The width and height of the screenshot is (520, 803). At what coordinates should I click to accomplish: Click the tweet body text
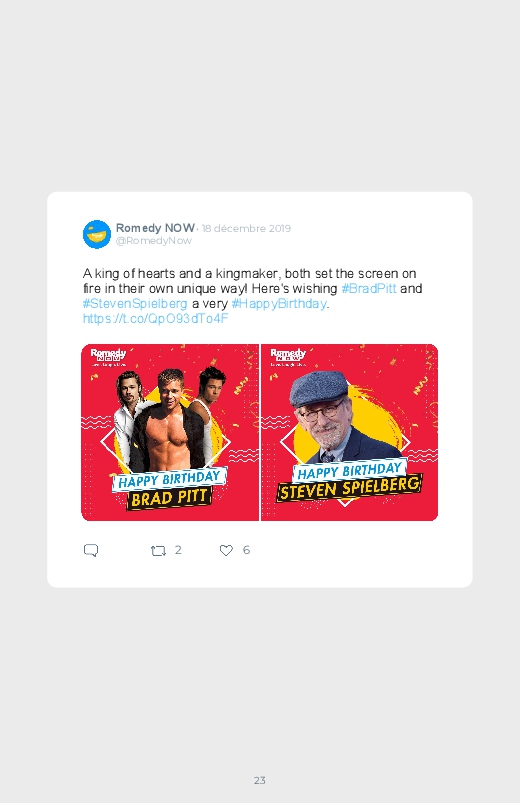[x=253, y=296]
